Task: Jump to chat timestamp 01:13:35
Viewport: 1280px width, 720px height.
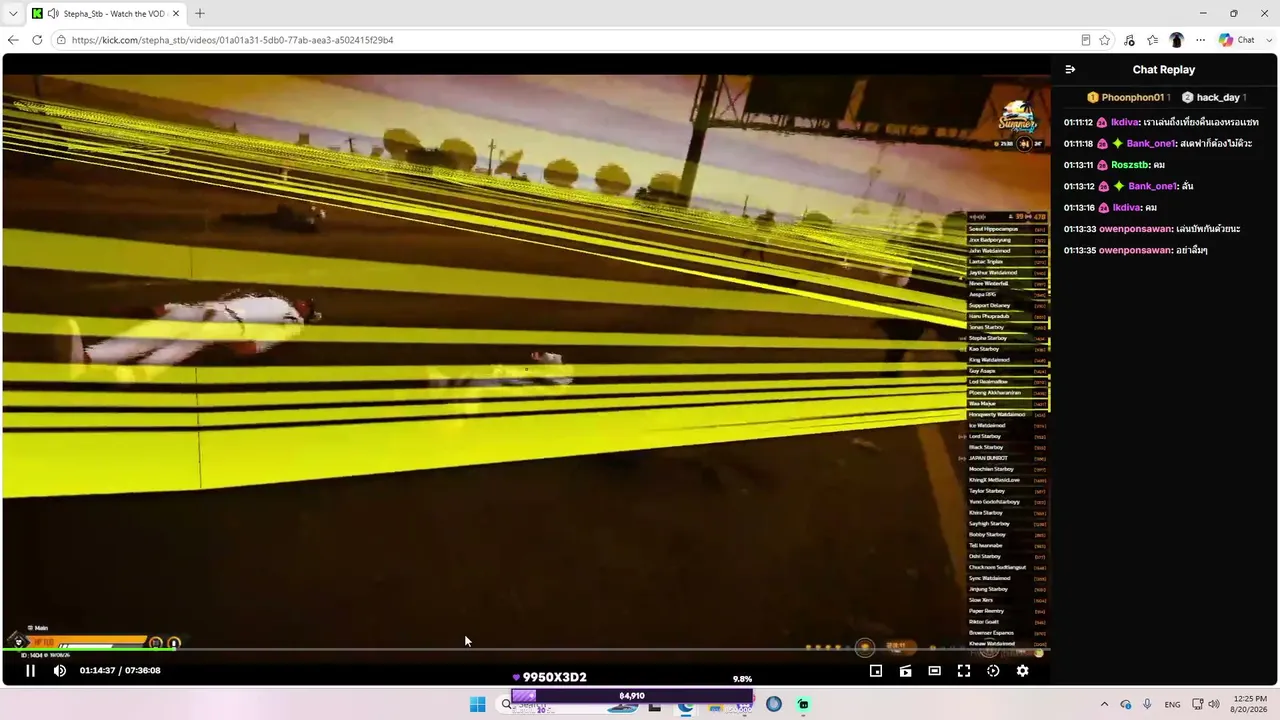Action: point(1079,251)
